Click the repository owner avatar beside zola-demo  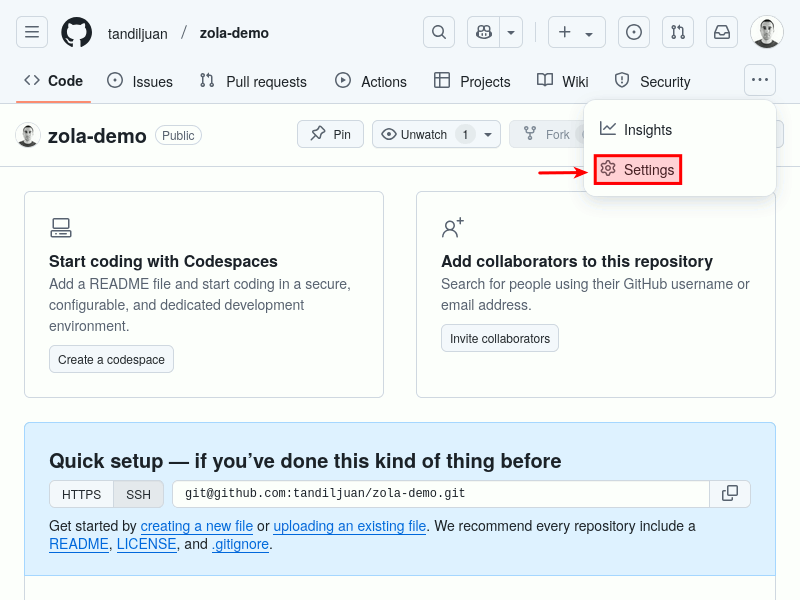(x=28, y=135)
